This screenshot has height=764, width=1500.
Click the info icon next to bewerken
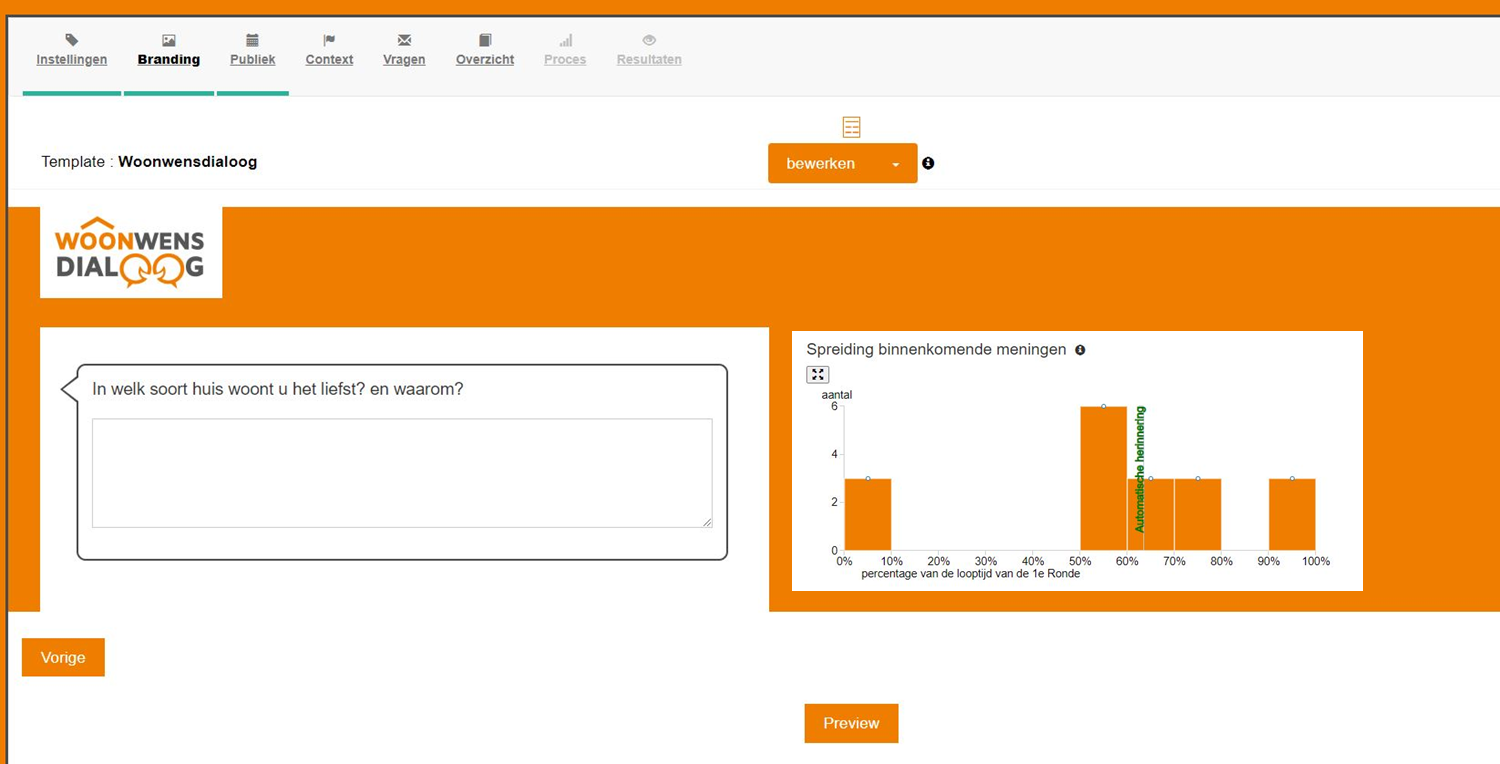[x=928, y=163]
